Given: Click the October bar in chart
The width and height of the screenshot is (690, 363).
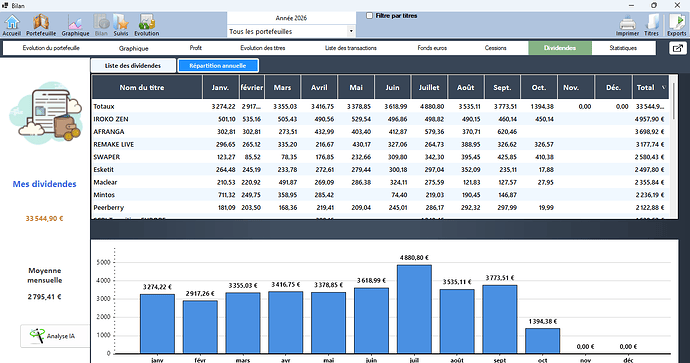Looking at the screenshot, I should click(x=543, y=341).
